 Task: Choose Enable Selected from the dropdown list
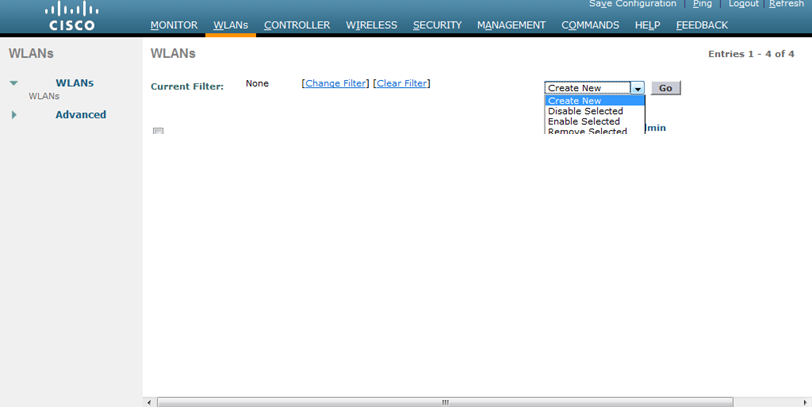584,121
